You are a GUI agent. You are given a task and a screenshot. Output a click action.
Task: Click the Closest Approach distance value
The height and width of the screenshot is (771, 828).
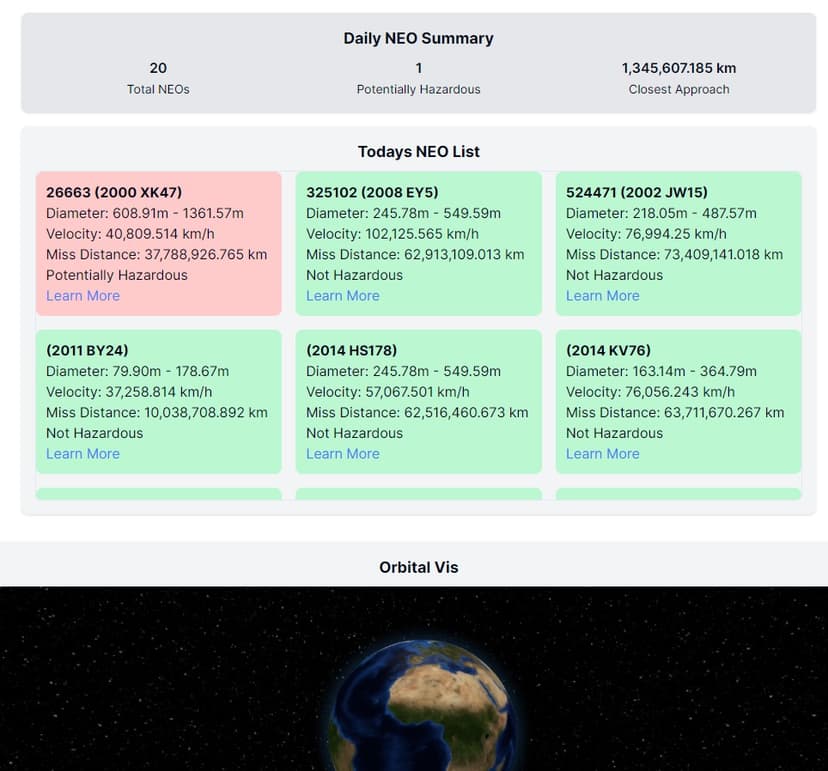tap(679, 67)
